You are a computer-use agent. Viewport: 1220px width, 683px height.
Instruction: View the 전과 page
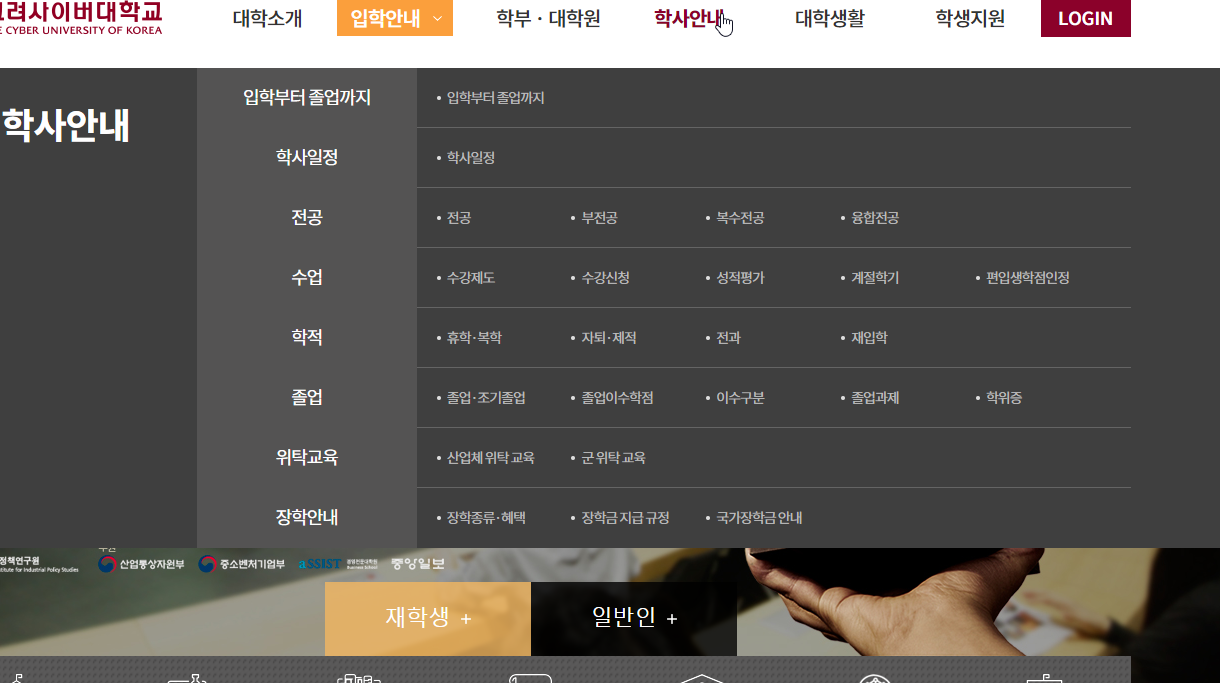click(x=728, y=338)
